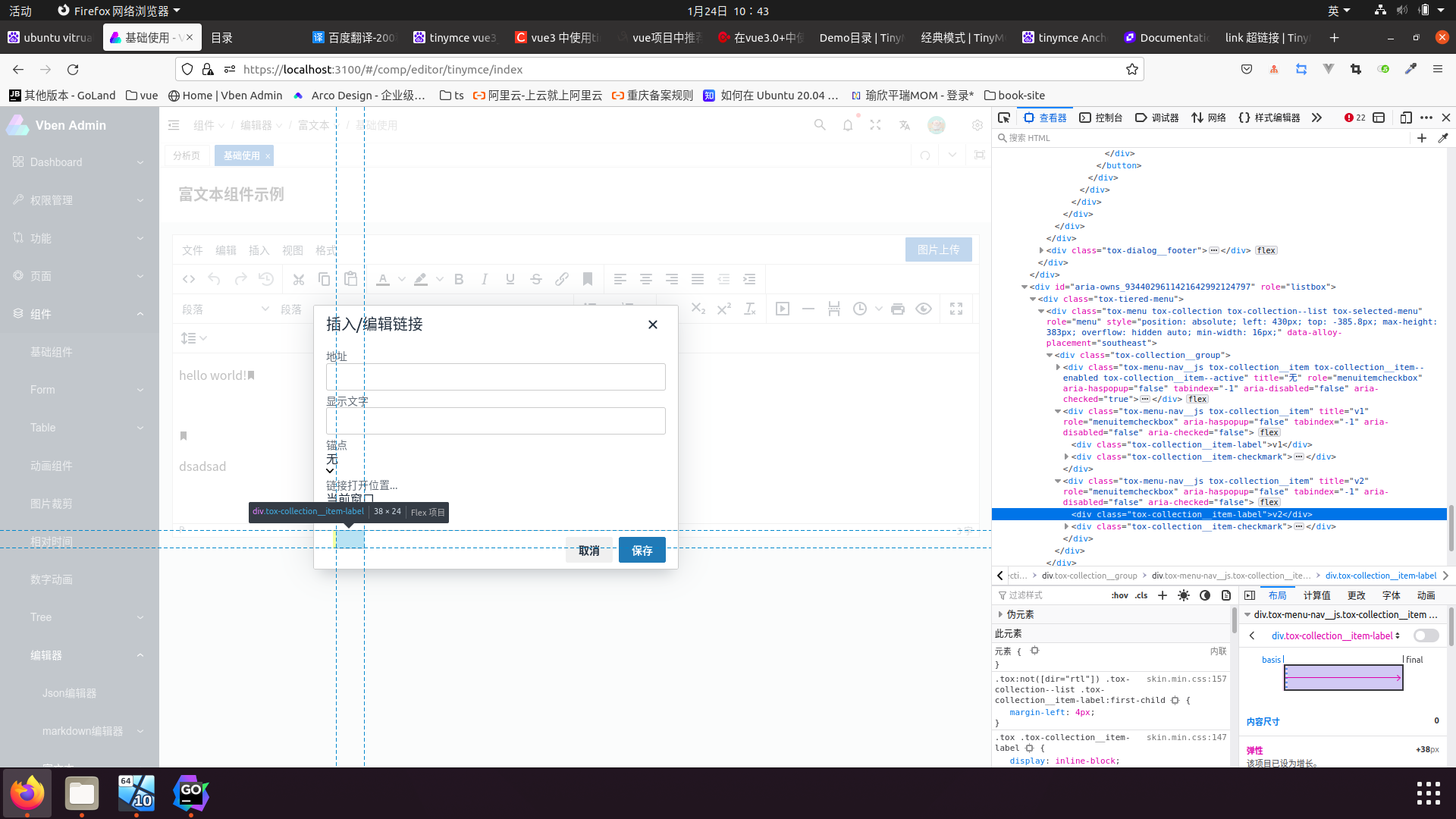Toggle the .cls class list panel

coord(1141,595)
